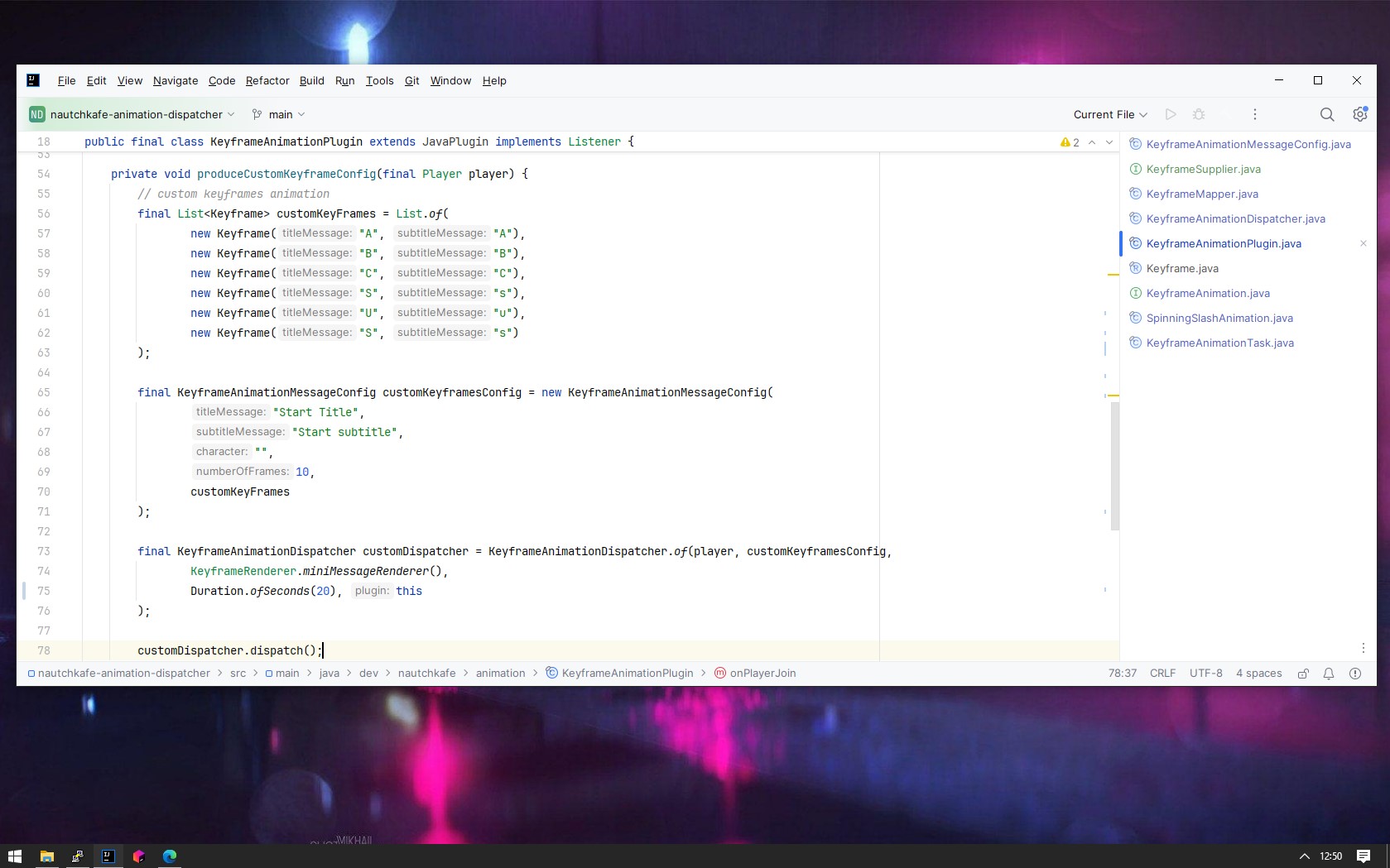Click the yellow warning stripe marker near line 65
This screenshot has width=1390, height=868.
click(1113, 396)
